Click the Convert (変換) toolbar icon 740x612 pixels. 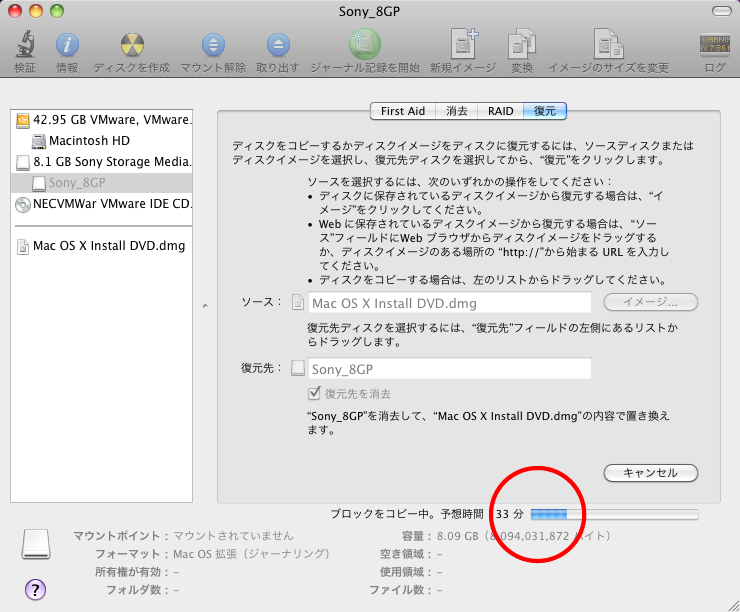[x=522, y=44]
